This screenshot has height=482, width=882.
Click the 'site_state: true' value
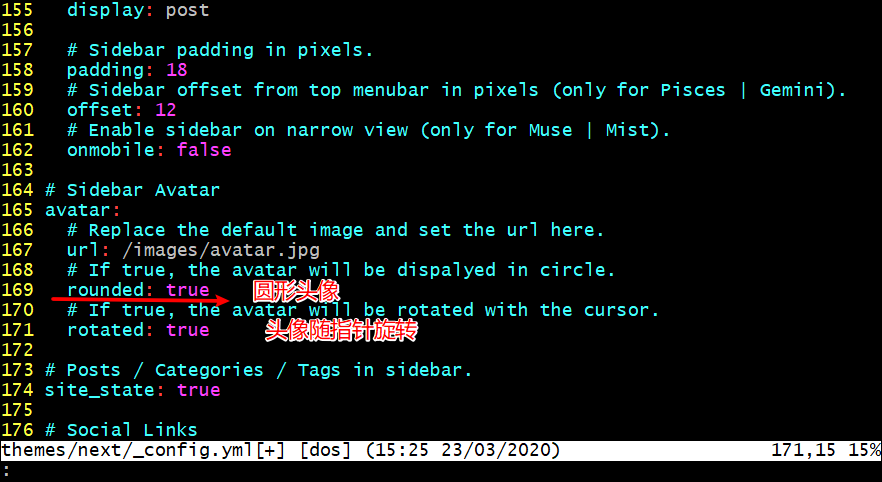(199, 390)
